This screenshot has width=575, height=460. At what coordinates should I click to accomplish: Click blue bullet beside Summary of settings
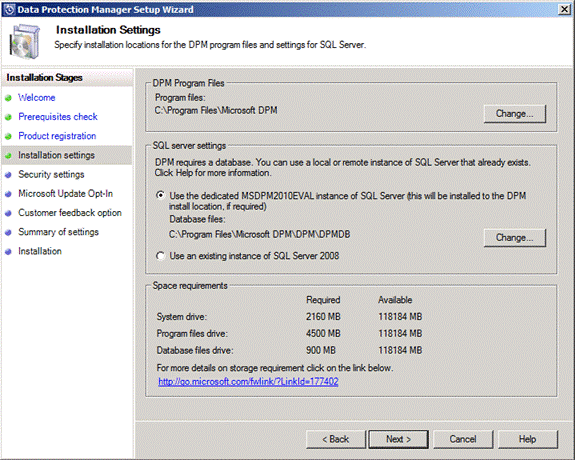(8, 232)
